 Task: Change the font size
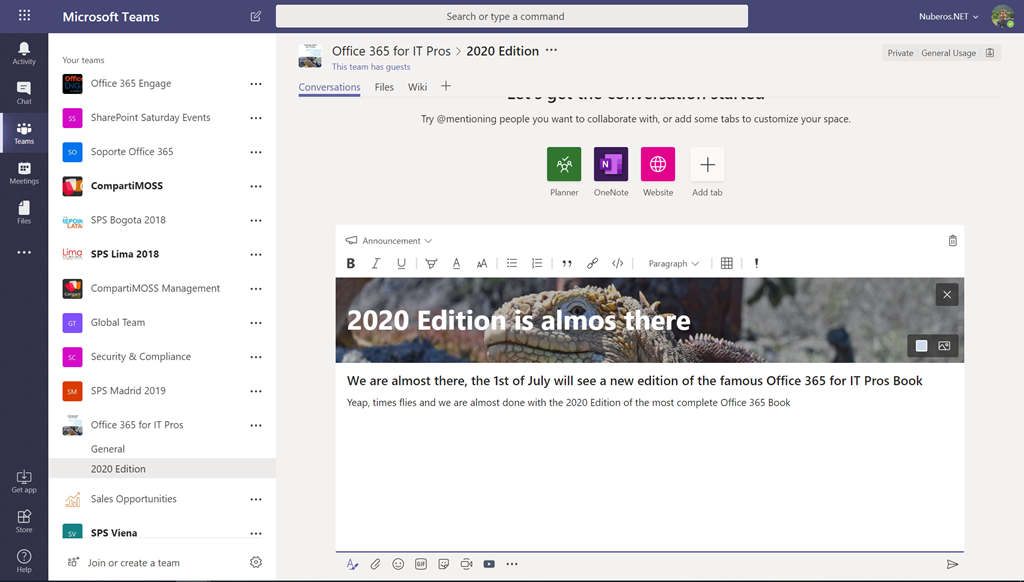click(x=482, y=263)
